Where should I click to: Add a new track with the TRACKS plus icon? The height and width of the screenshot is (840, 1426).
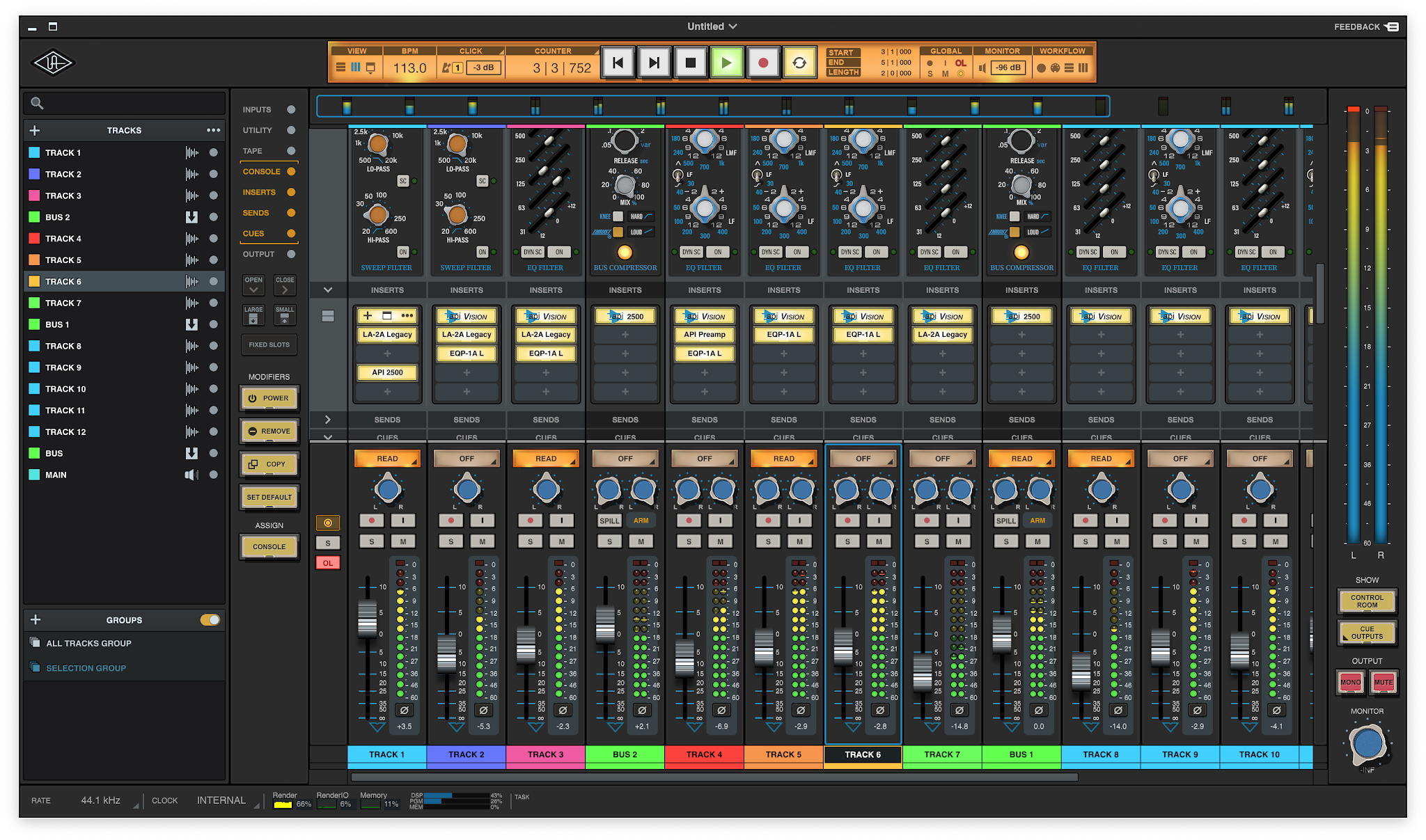pyautogui.click(x=35, y=130)
